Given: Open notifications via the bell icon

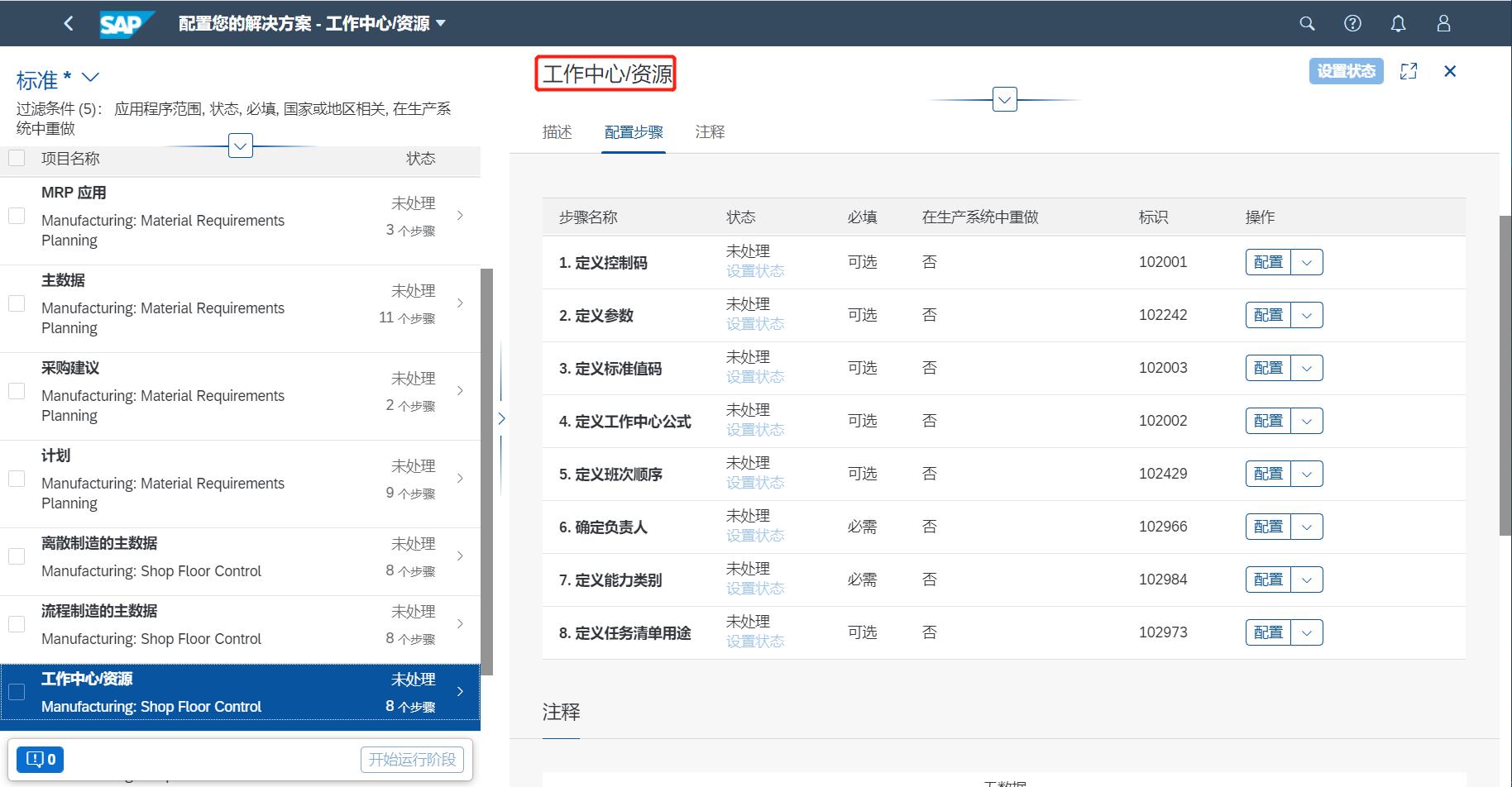Looking at the screenshot, I should point(1398,23).
